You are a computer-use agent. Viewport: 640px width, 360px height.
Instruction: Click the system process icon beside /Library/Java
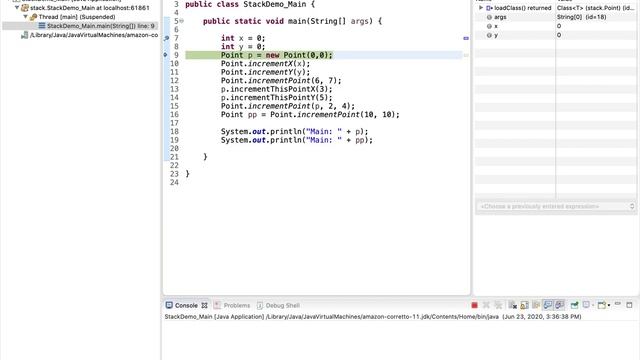pyautogui.click(x=24, y=35)
